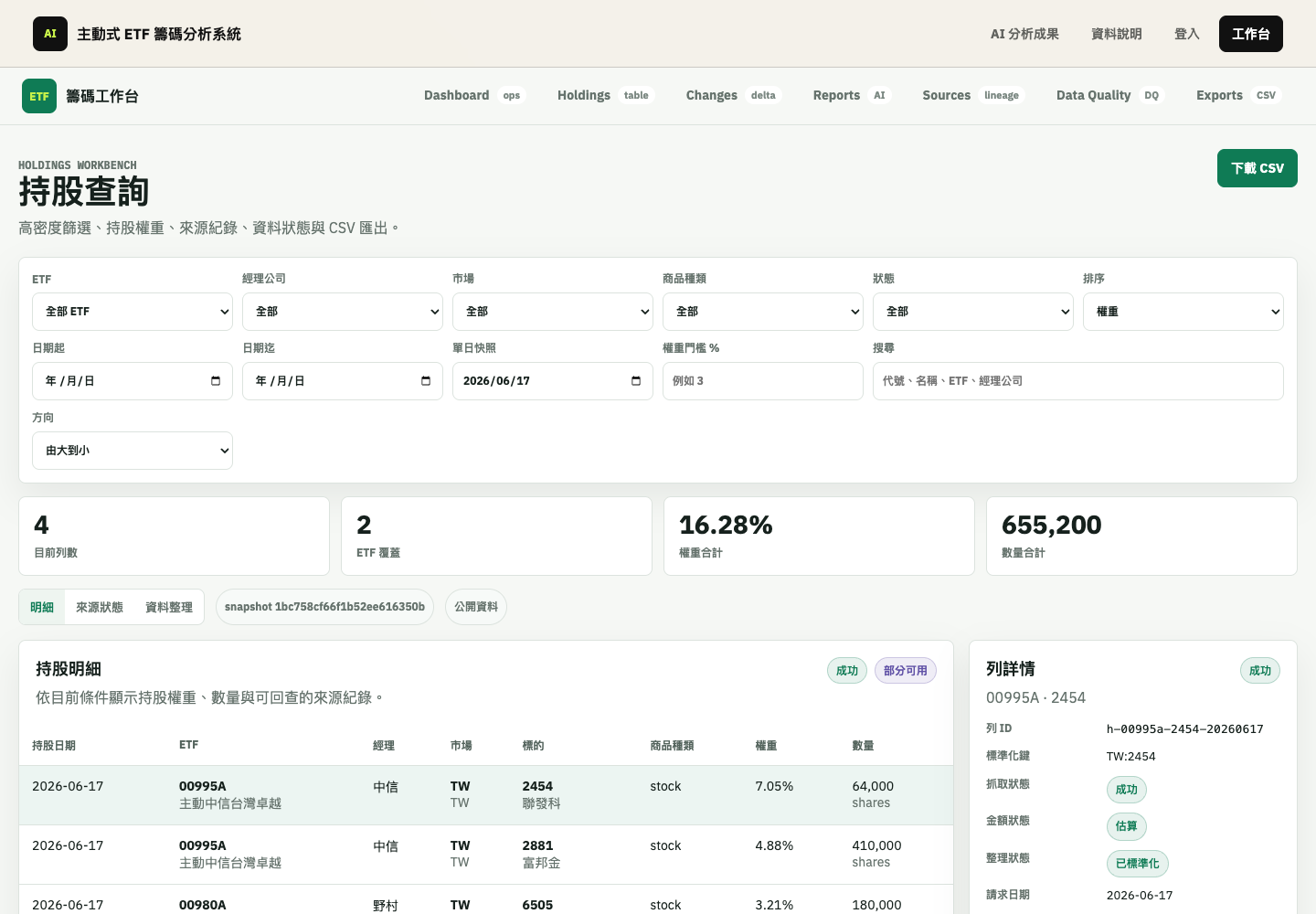Click the 部分可用 badge in 持股明細
Viewport: 1316px width, 914px height.
coord(906,671)
